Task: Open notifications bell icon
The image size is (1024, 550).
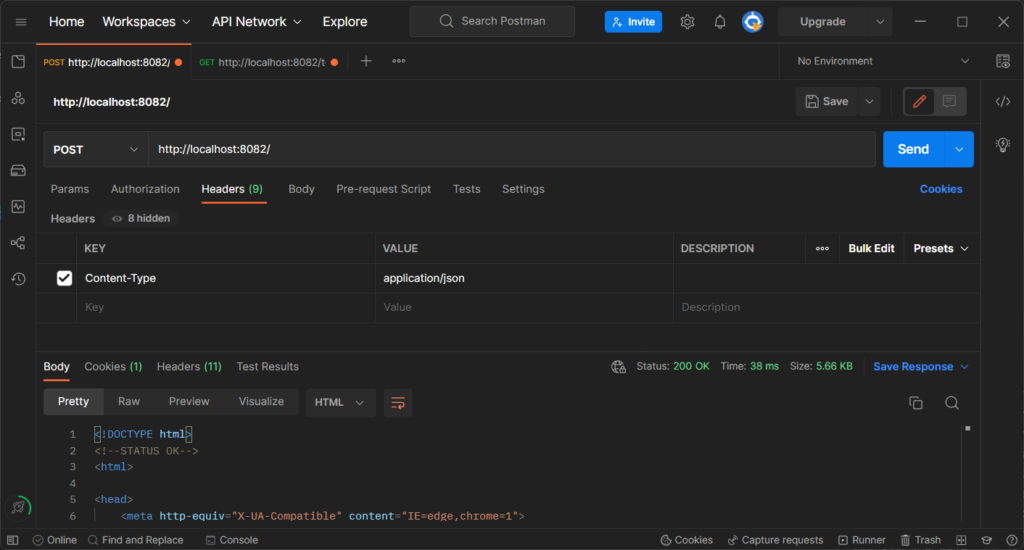Action: [720, 22]
